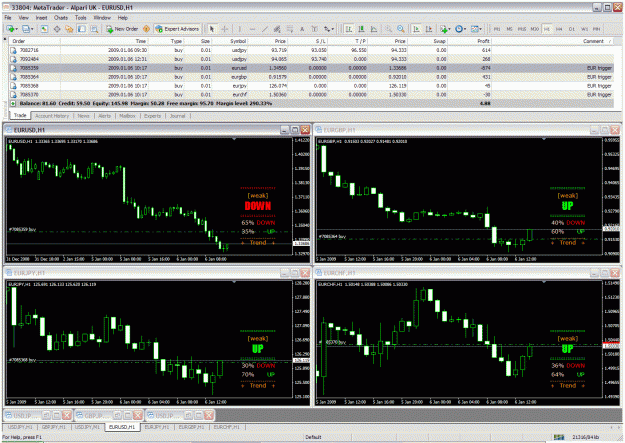
Task: Select the Equidistant Channel tool
Action: pos(277,29)
